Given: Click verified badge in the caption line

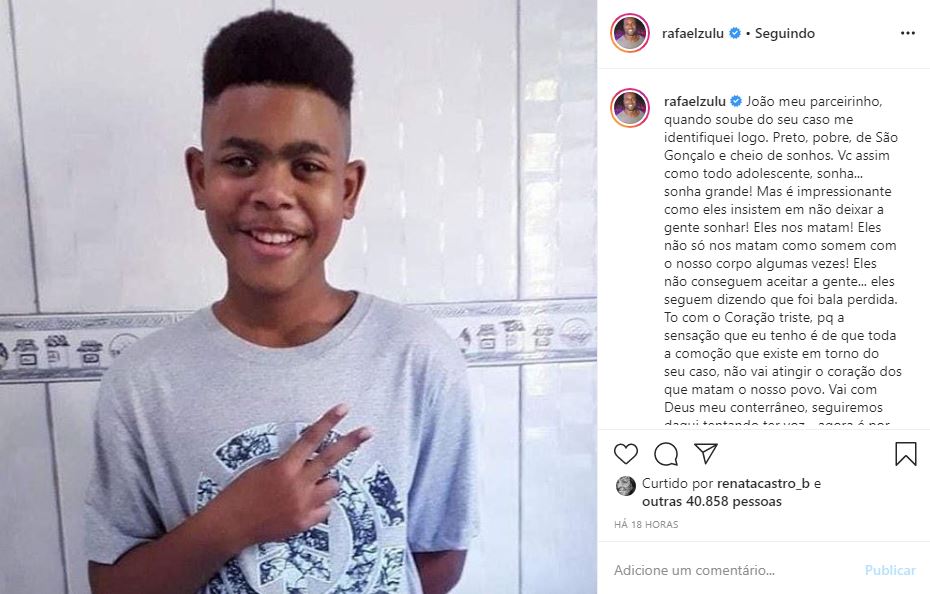Looking at the screenshot, I should tap(735, 101).
